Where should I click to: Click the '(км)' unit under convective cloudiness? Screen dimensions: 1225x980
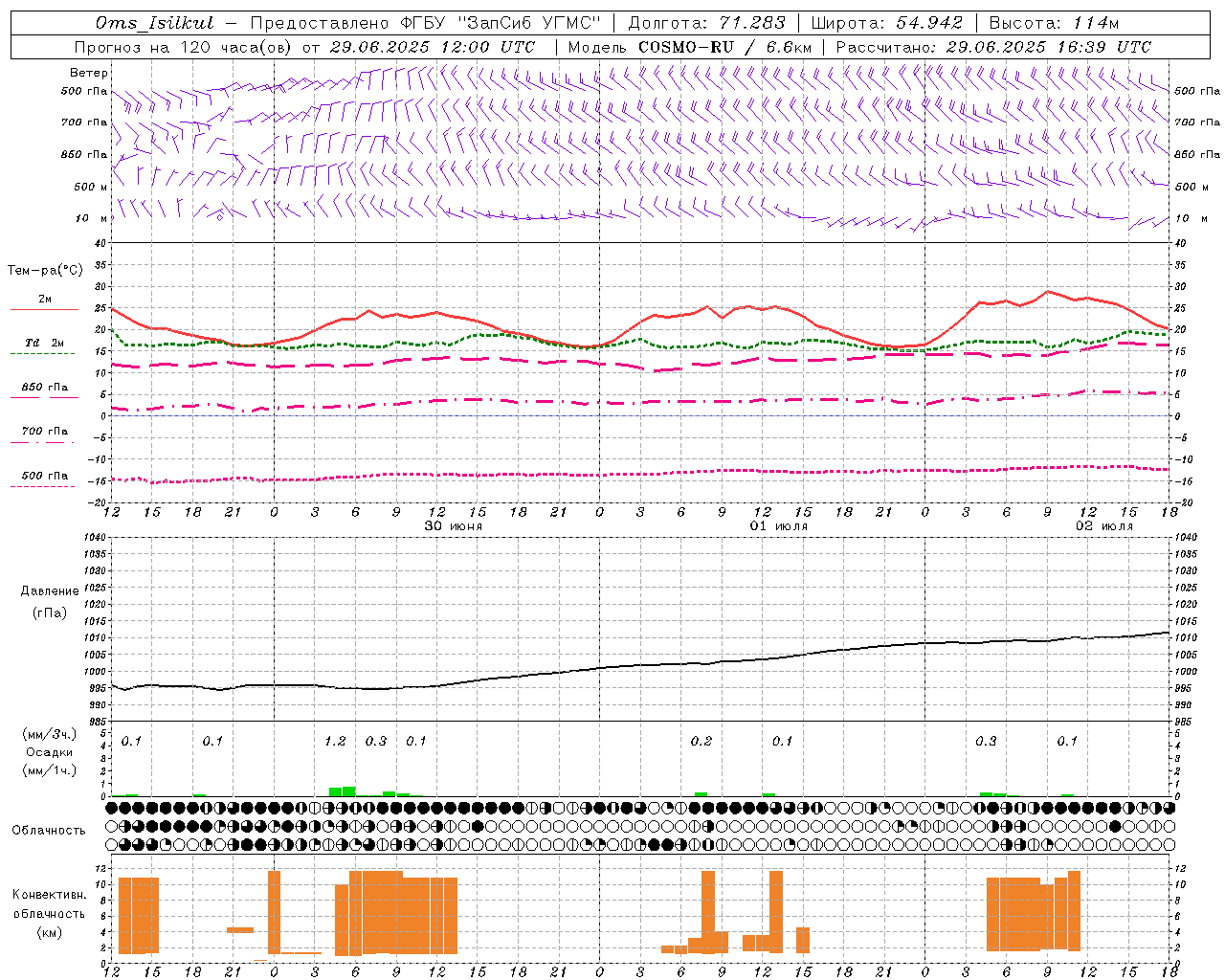[x=49, y=932]
